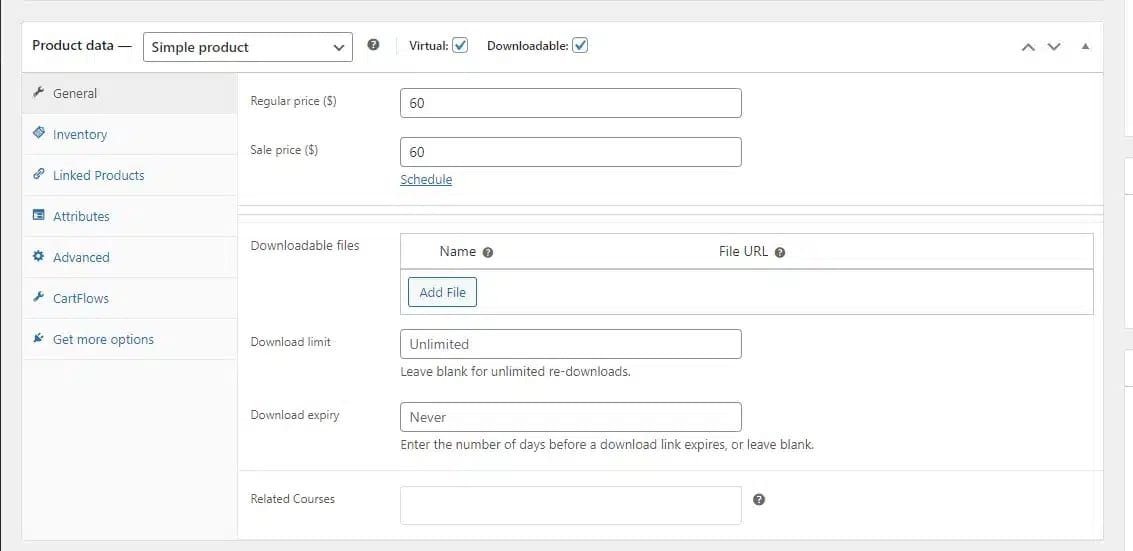Click the download link expiry hint text
Screen dimensions: 1133x551
pos(607,445)
